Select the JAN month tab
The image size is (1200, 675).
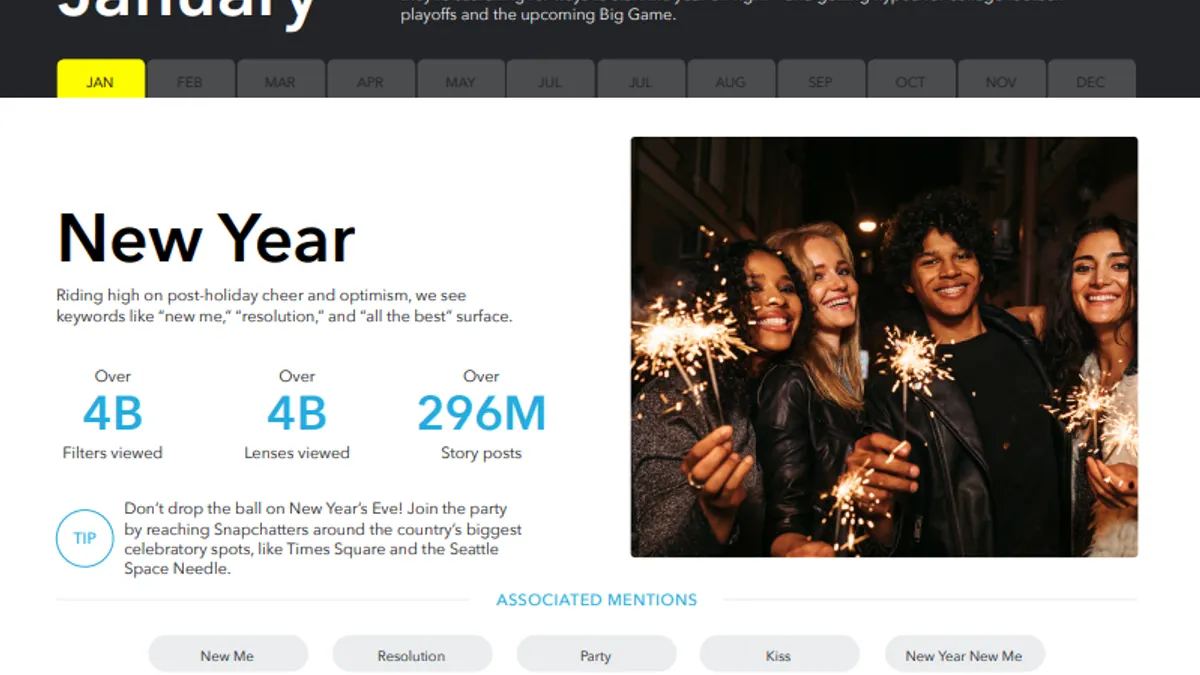click(101, 79)
